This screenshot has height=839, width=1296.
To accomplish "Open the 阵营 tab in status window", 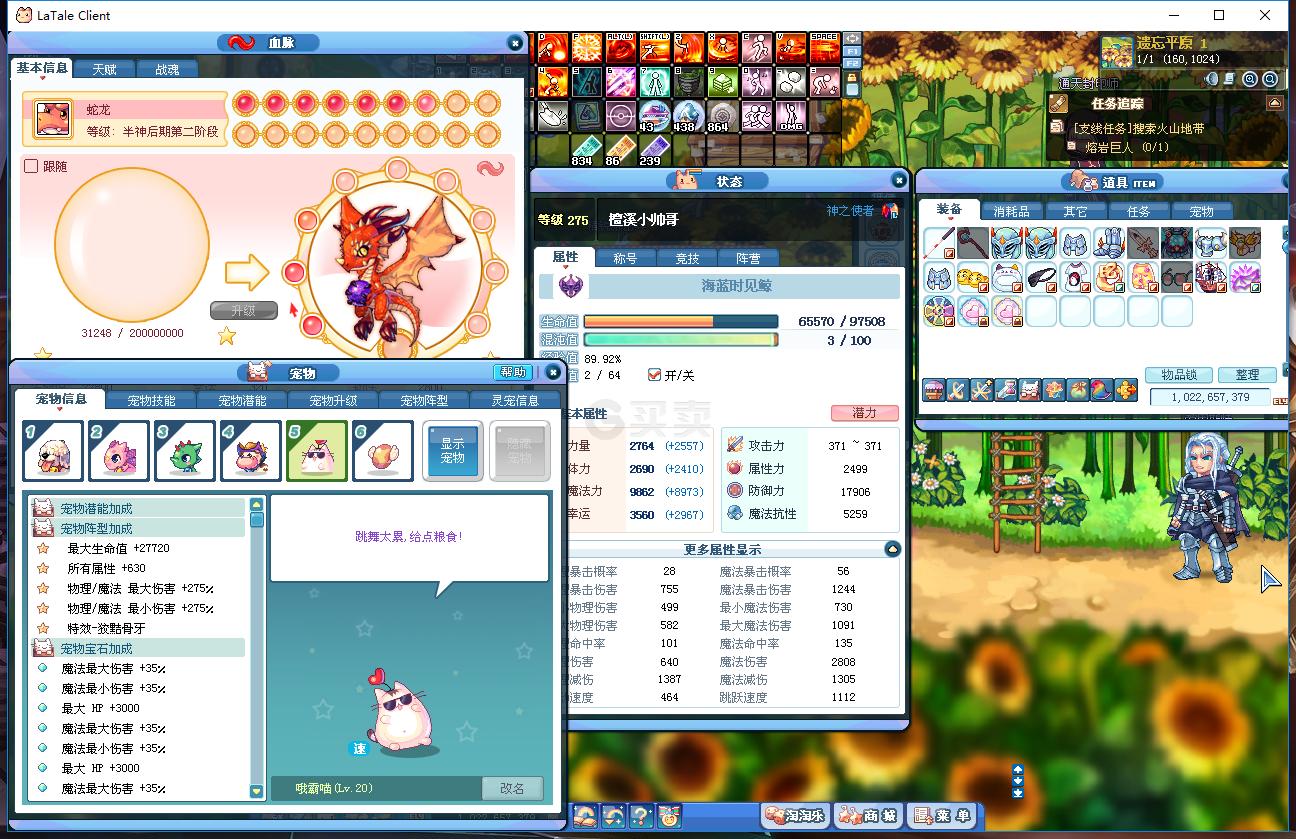I will (x=748, y=258).
